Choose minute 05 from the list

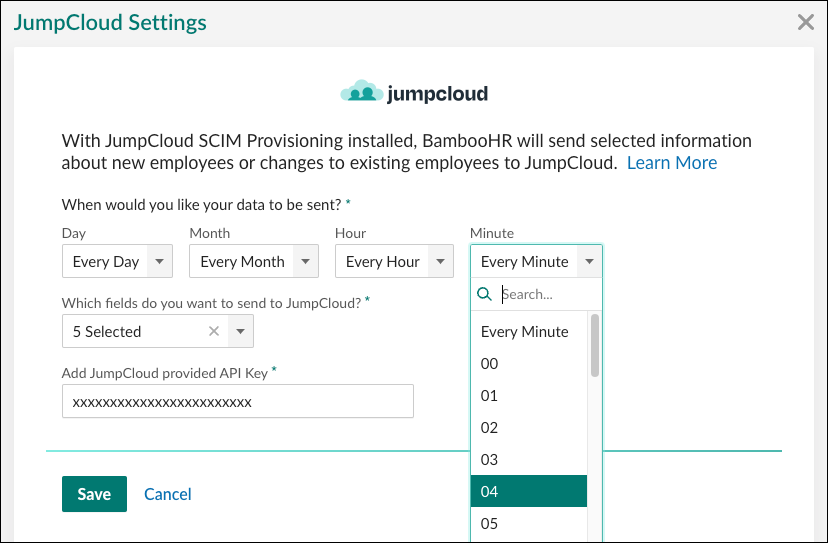tap(490, 524)
